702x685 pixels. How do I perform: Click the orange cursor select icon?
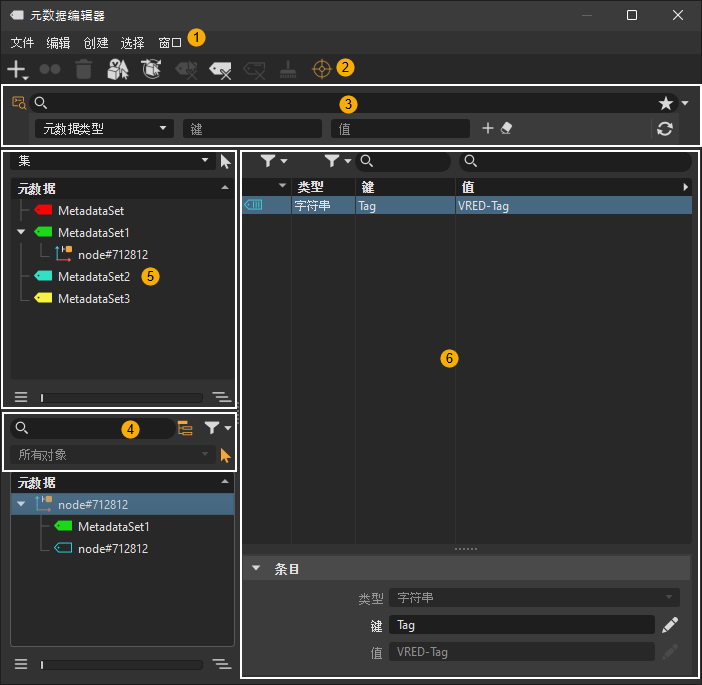point(225,456)
